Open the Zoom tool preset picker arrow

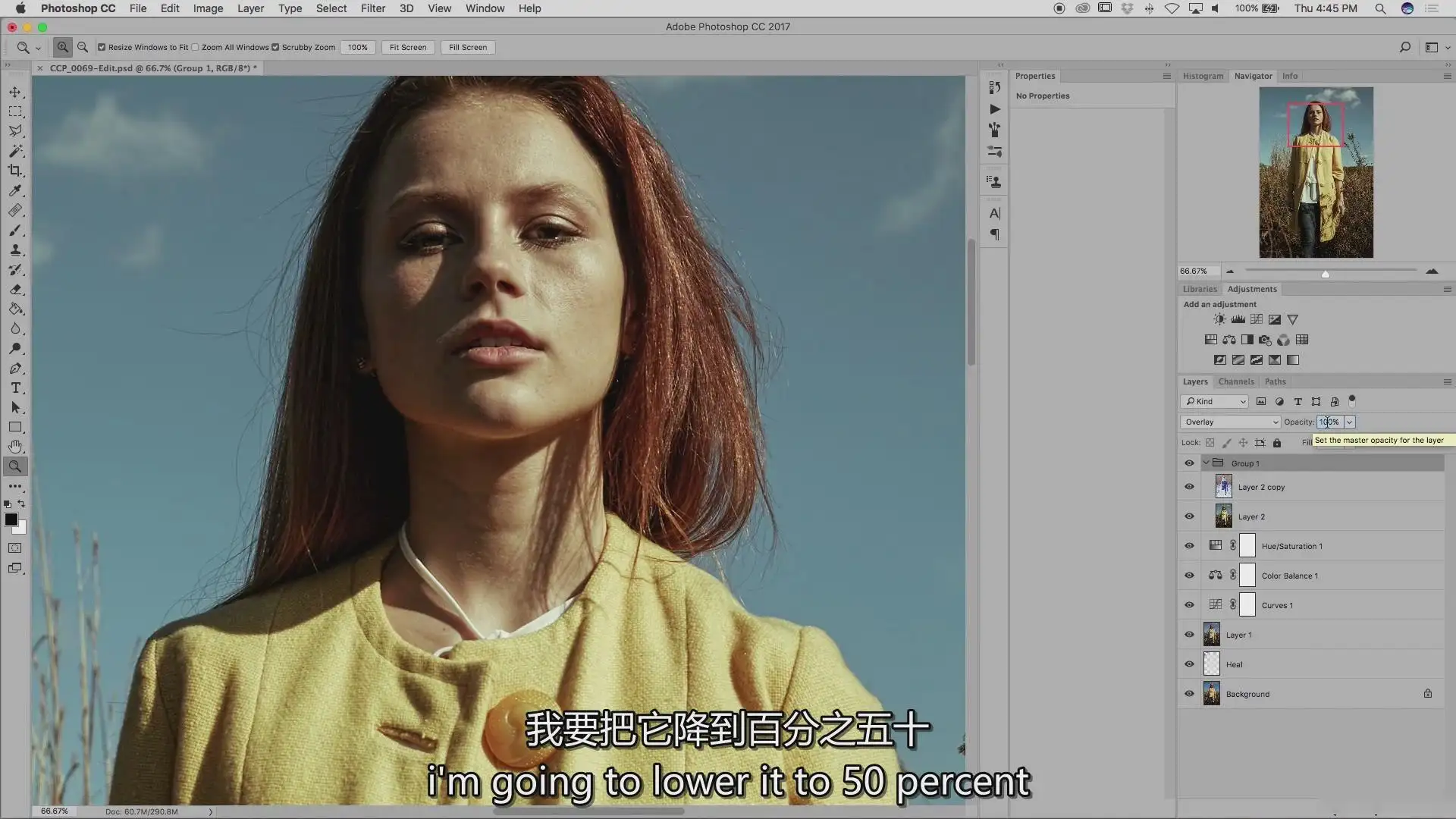38,48
